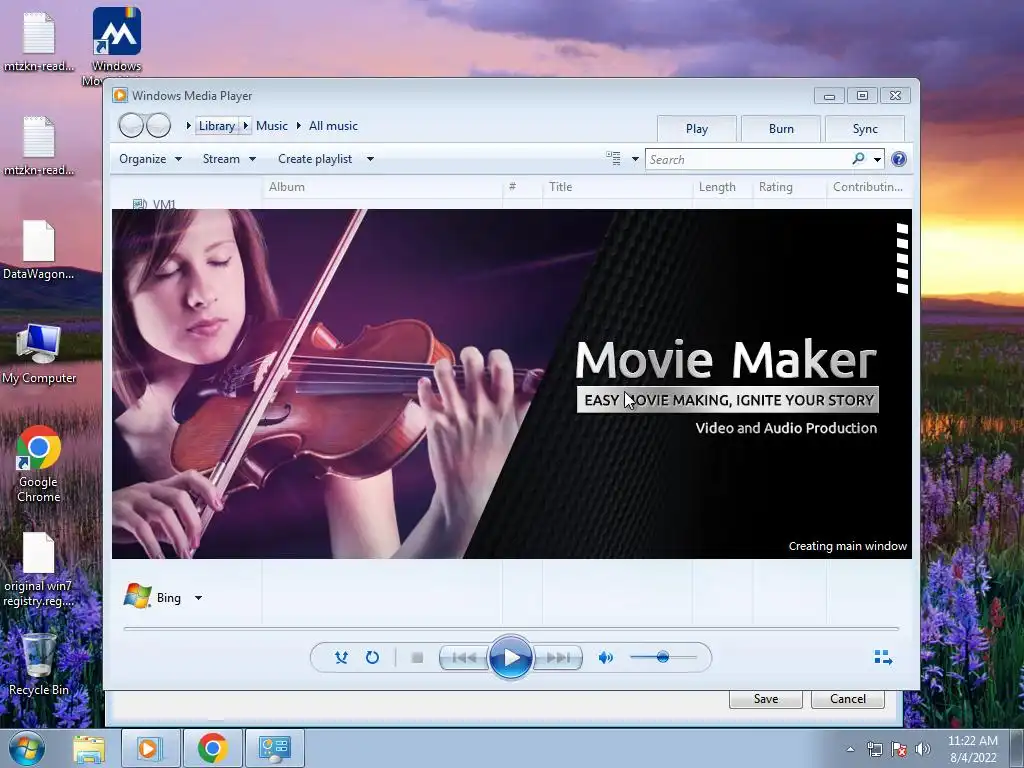Expand the arrow before All music

point(298,125)
